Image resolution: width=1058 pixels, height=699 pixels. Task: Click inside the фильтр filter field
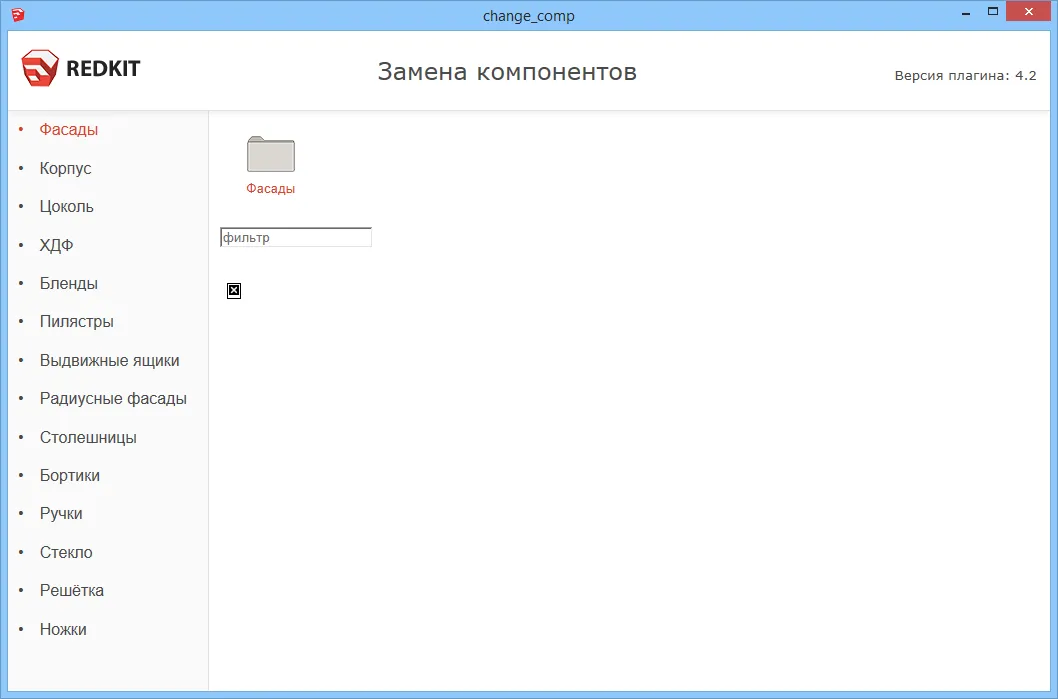(295, 236)
